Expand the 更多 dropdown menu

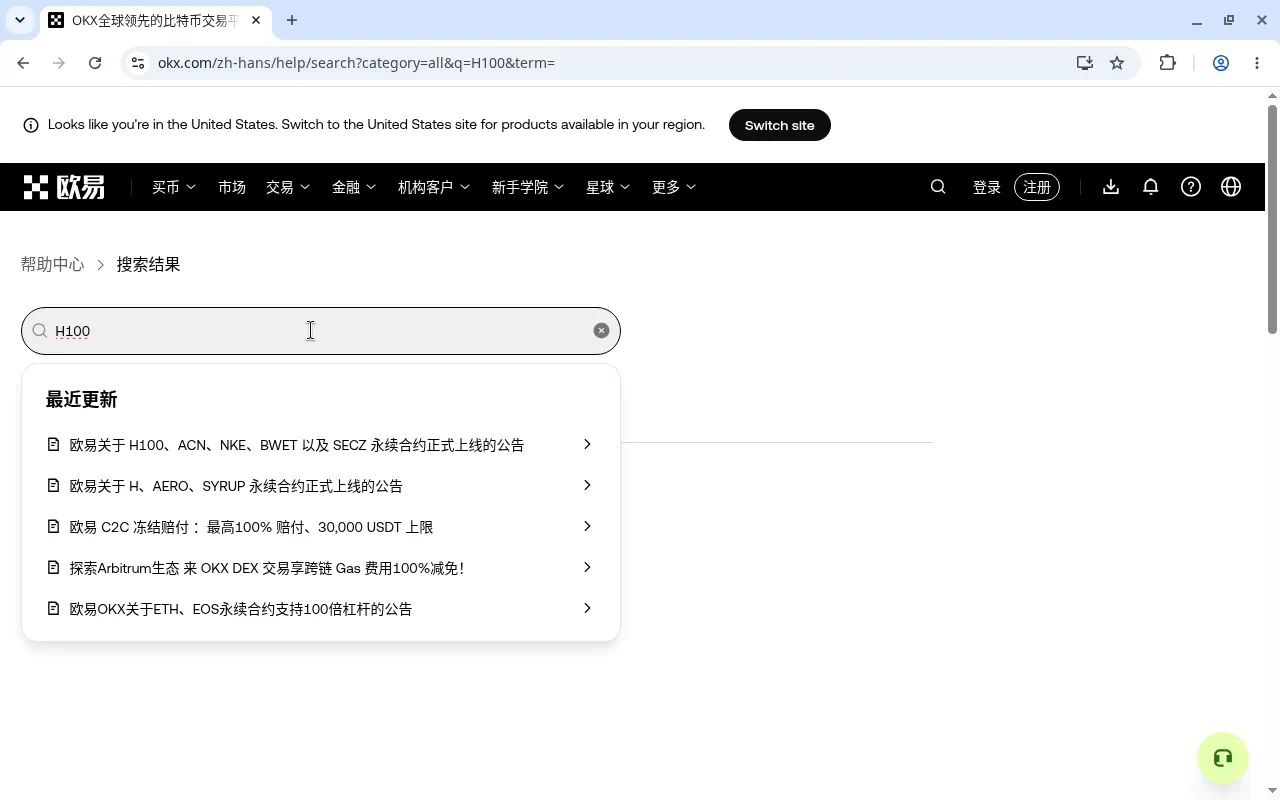[674, 187]
